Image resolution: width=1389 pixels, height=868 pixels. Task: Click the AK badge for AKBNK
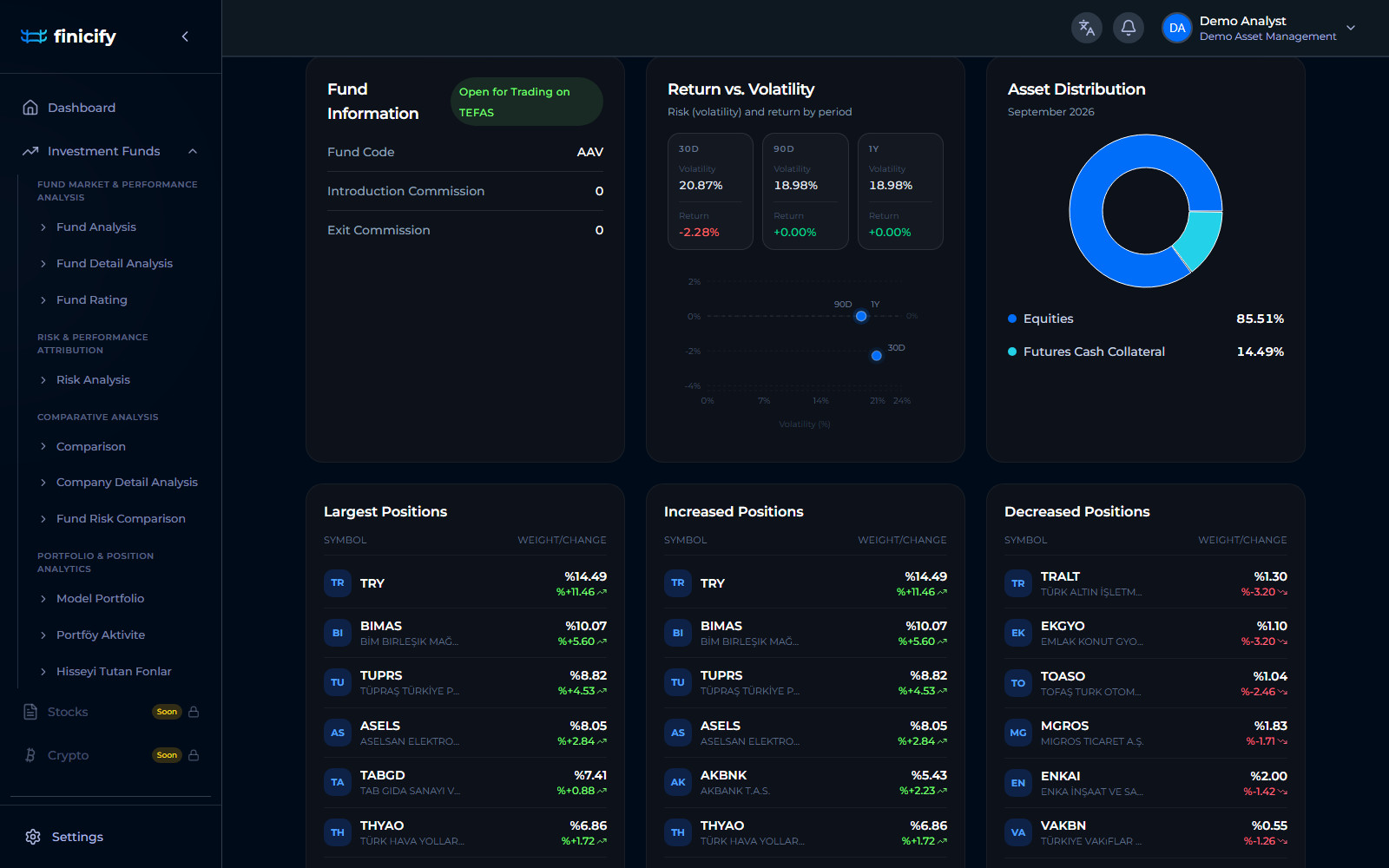point(678,782)
